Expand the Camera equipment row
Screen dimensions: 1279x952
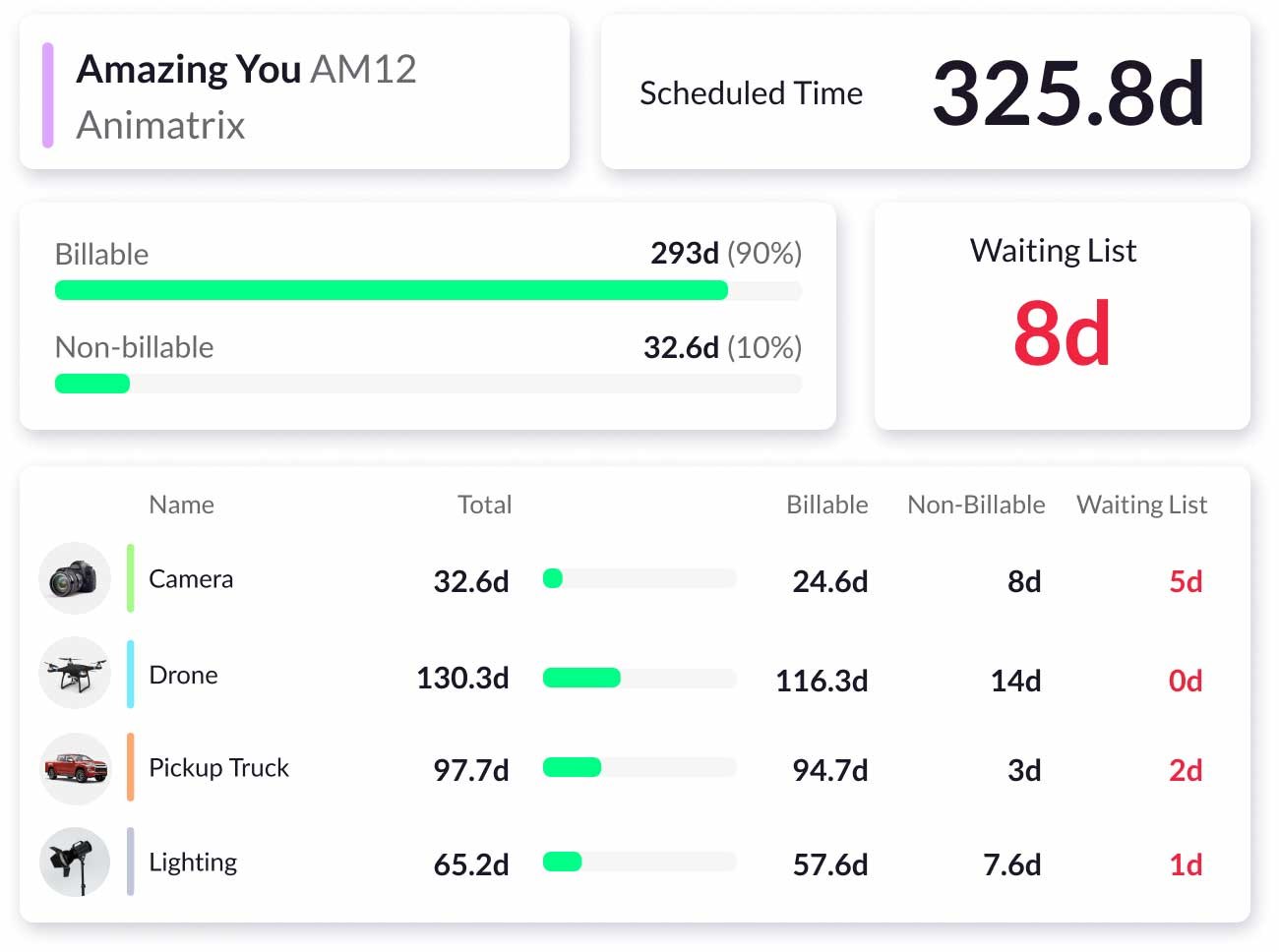(639, 580)
